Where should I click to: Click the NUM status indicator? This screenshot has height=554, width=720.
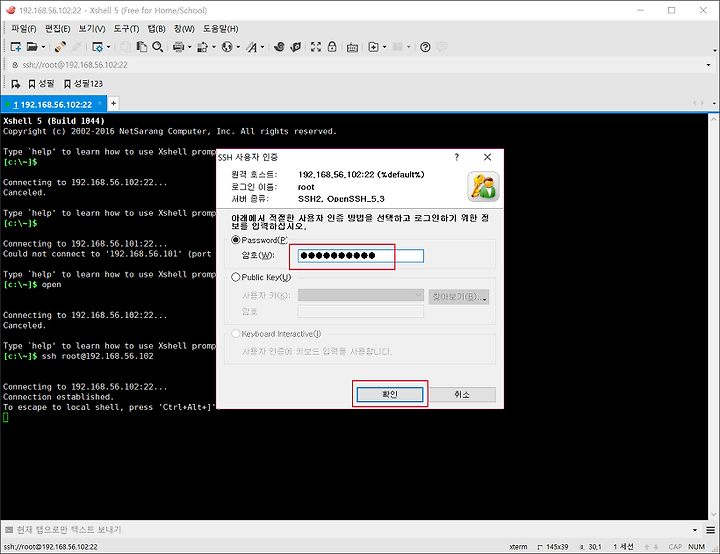click(696, 547)
